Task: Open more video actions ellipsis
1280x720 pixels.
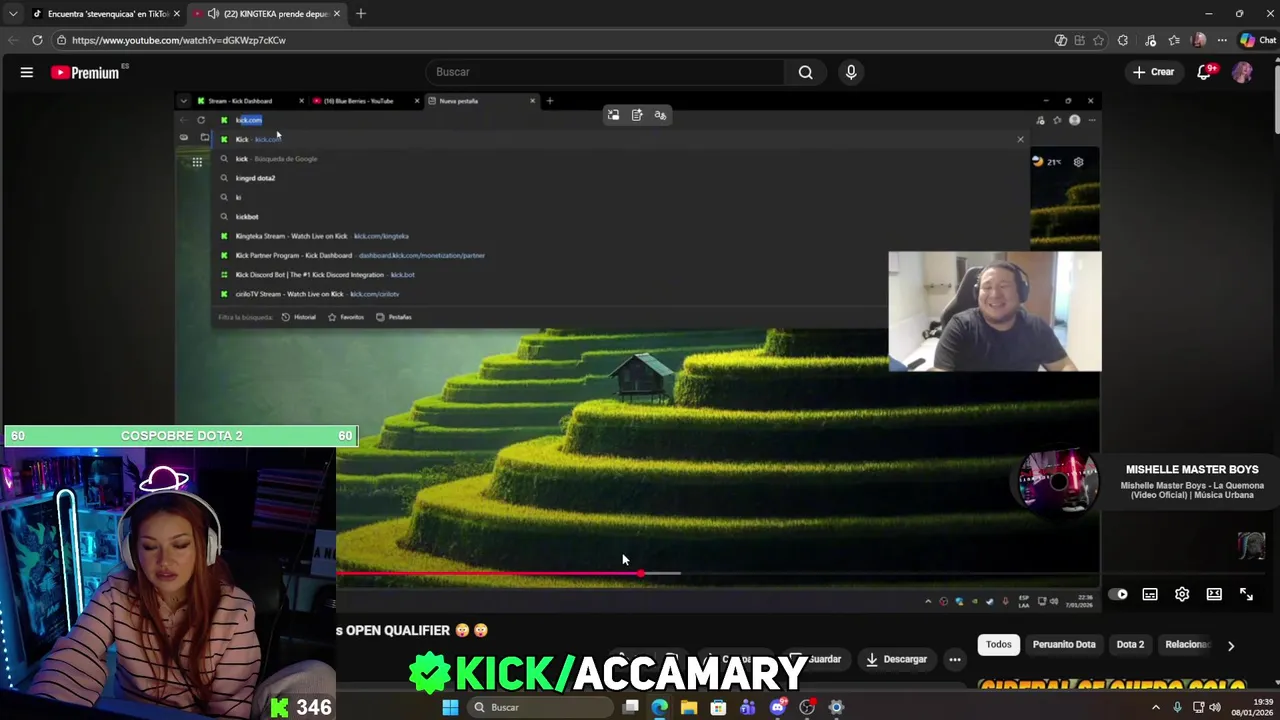Action: [955, 659]
